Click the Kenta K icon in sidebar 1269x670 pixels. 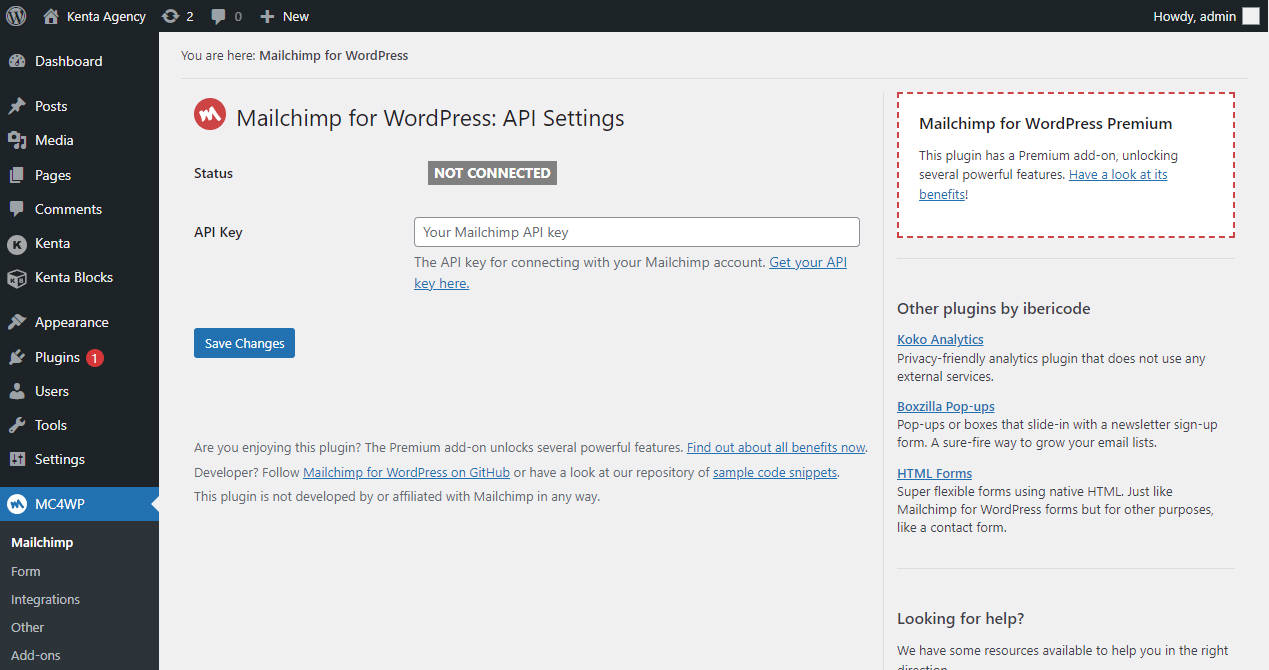[x=17, y=243]
